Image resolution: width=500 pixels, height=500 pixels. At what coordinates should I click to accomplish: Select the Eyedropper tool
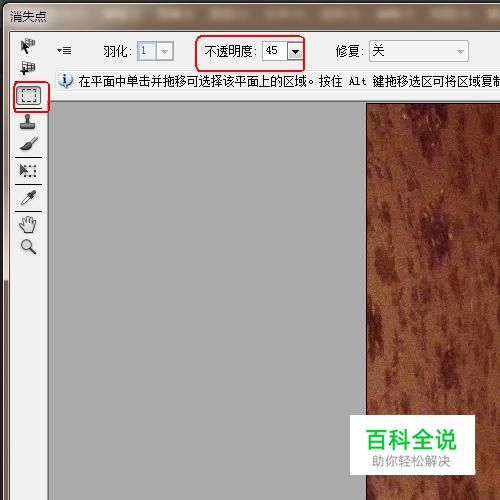[28, 197]
